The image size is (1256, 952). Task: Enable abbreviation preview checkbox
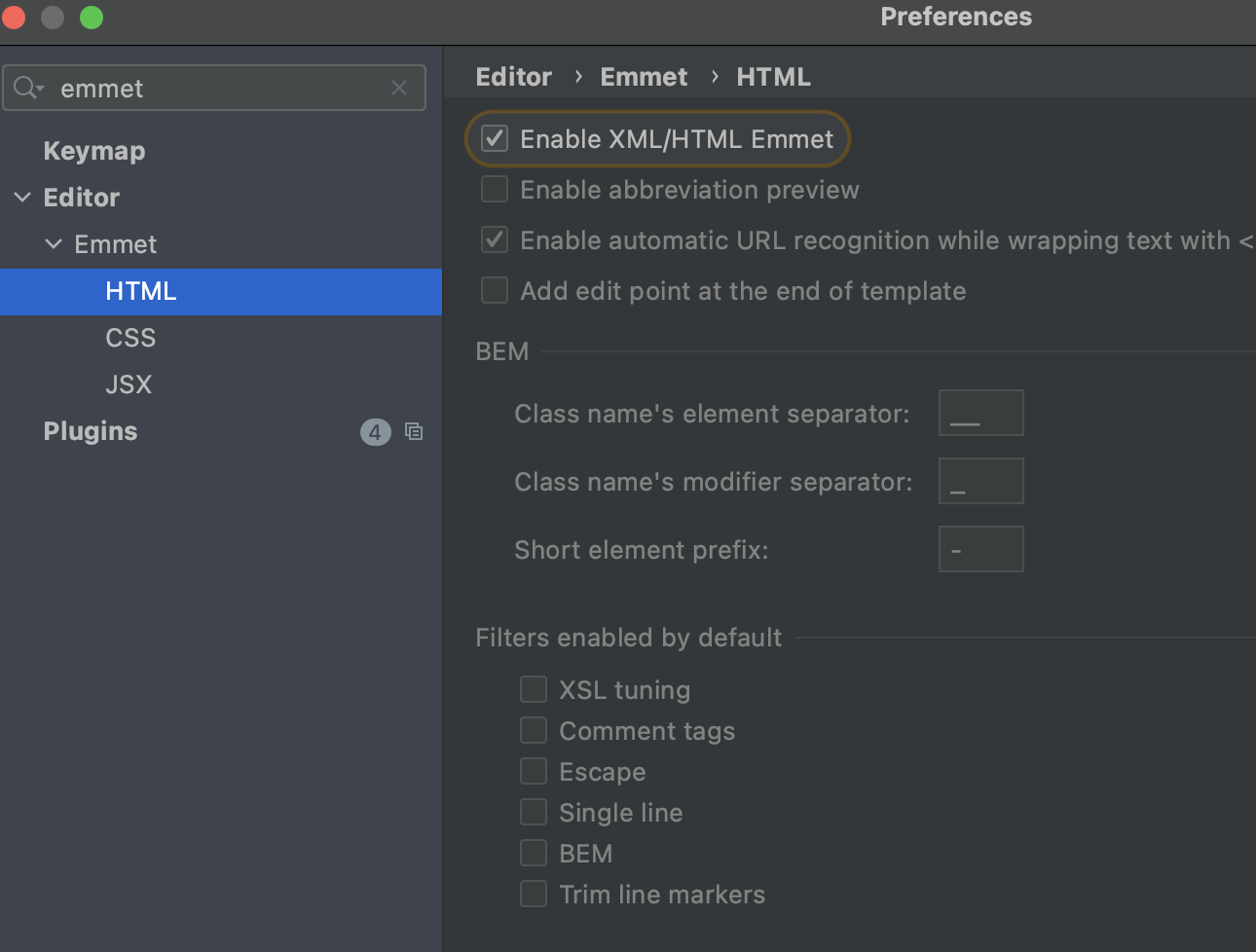[495, 189]
